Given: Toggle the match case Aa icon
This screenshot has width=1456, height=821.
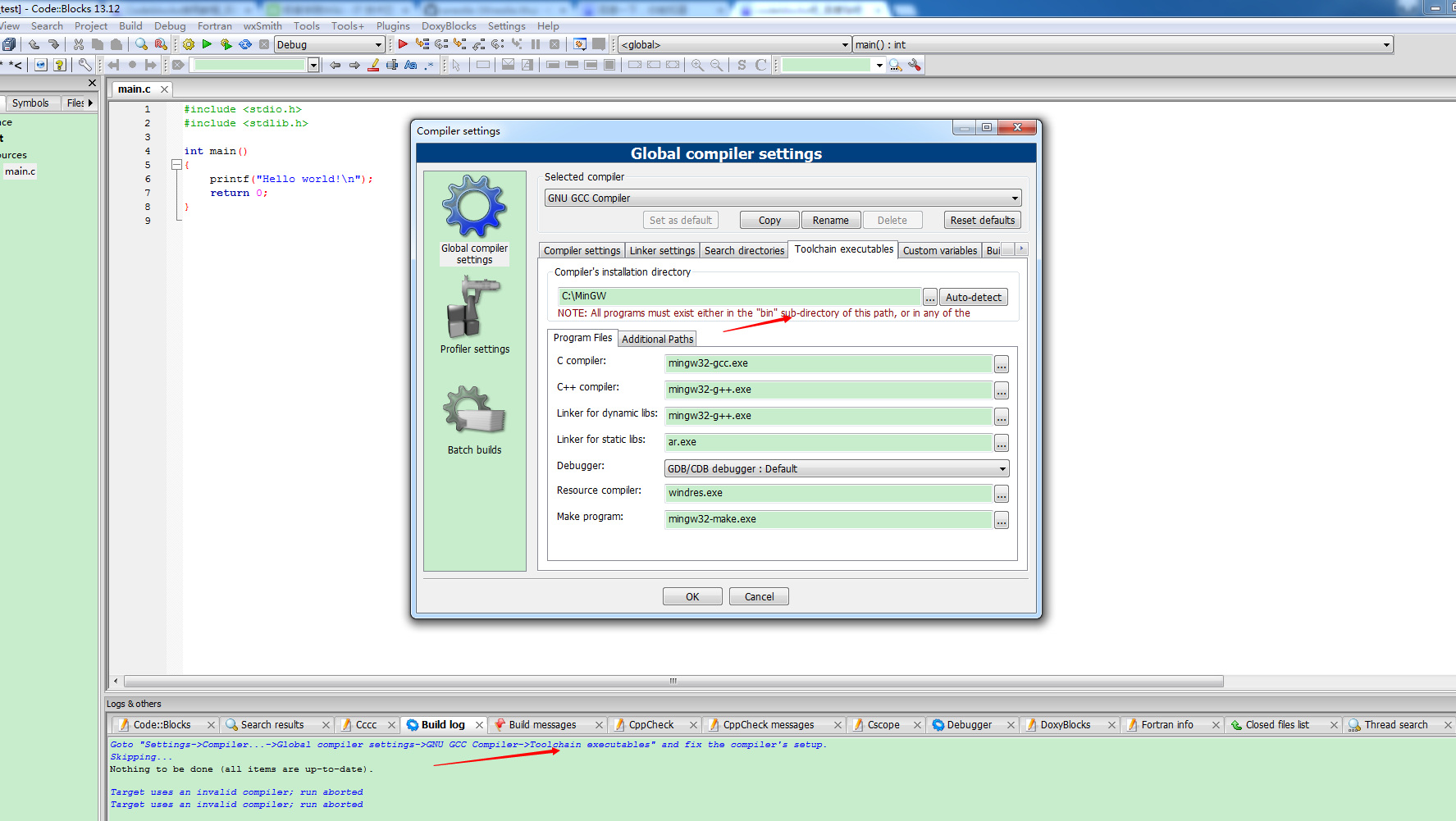Looking at the screenshot, I should click(411, 65).
